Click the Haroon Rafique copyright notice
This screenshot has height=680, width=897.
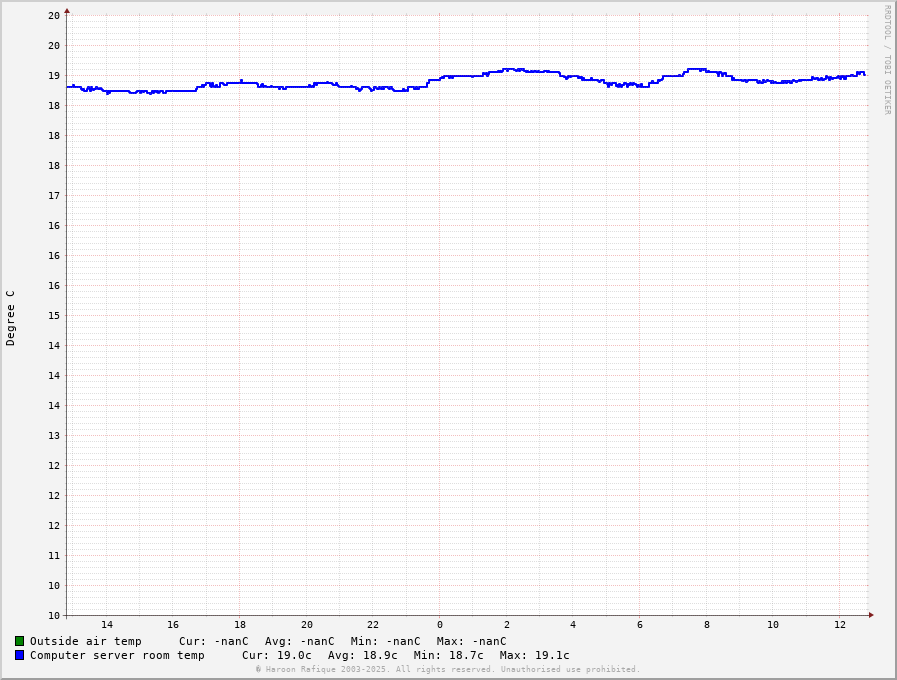(x=447, y=669)
